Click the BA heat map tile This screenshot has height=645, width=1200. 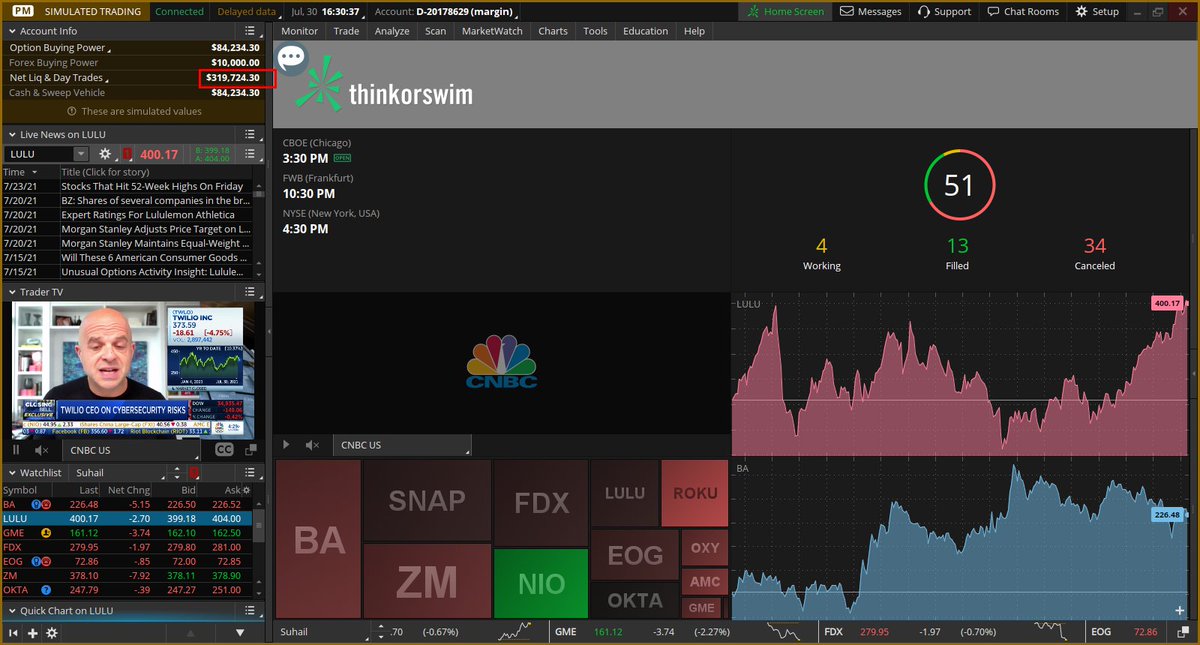(x=318, y=539)
